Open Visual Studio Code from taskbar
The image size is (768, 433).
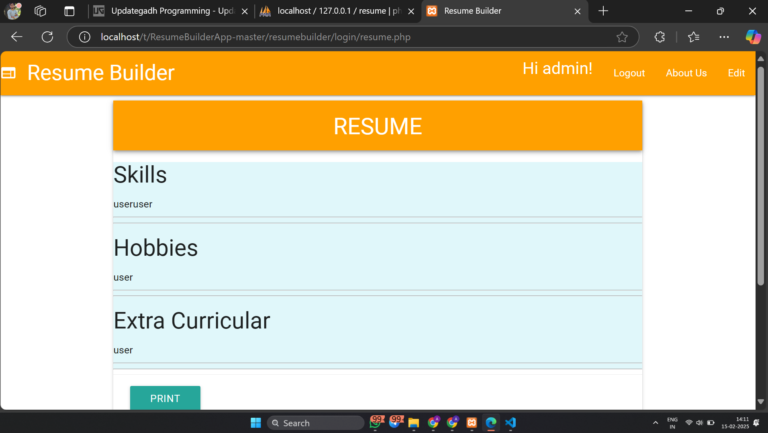click(510, 423)
